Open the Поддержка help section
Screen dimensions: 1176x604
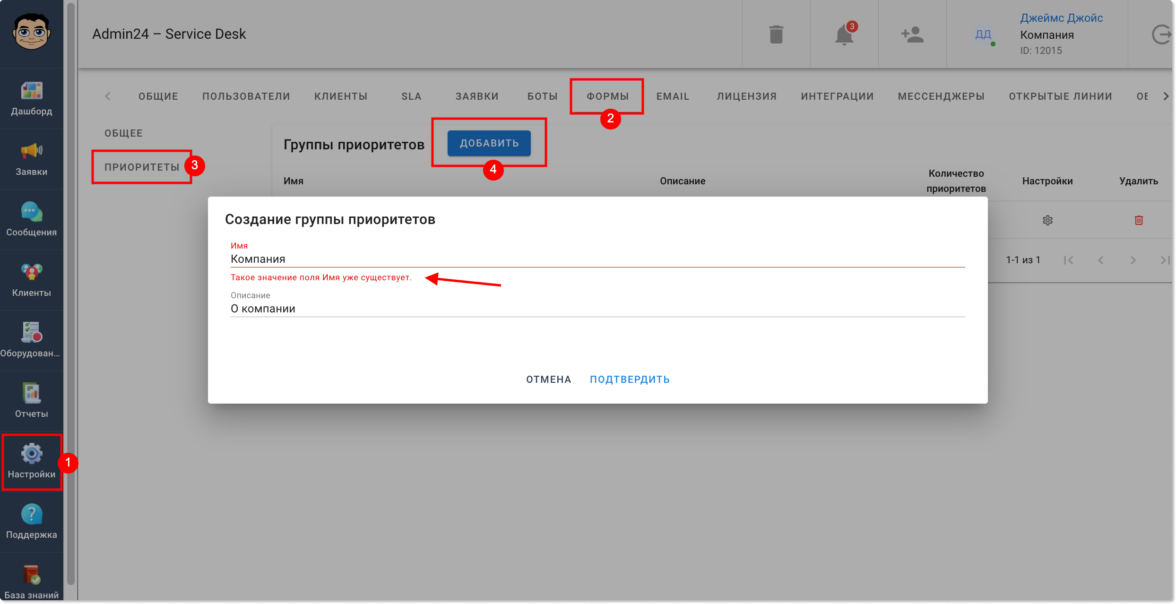pos(32,522)
